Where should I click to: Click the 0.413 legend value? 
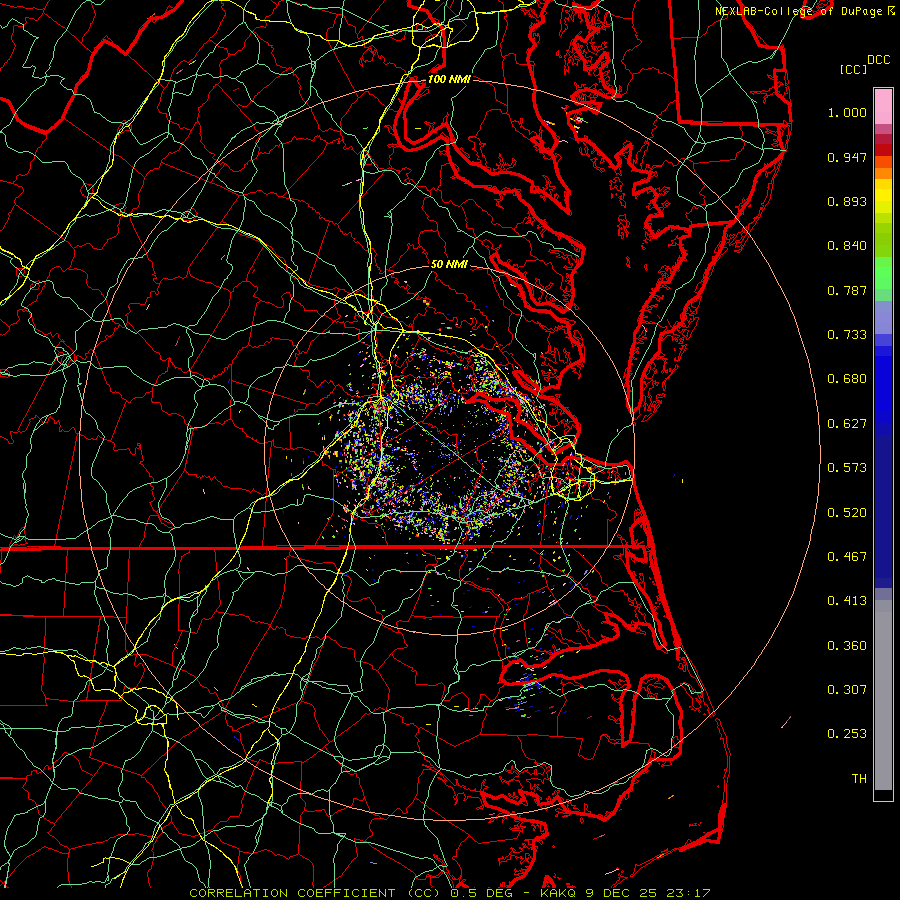(847, 601)
